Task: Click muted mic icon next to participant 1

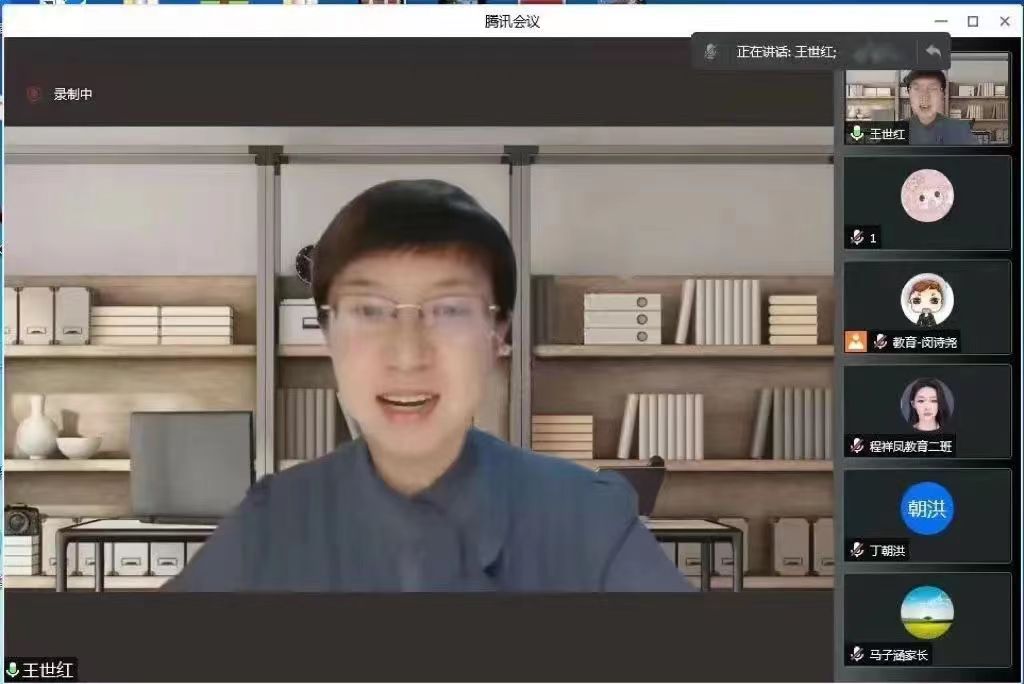Action: [857, 237]
